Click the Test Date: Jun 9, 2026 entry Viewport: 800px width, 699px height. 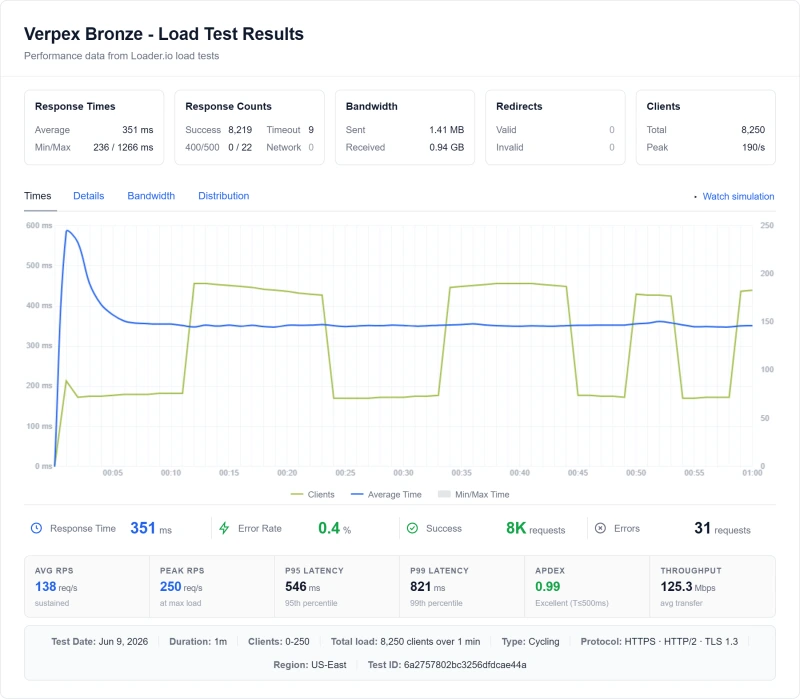(99, 641)
